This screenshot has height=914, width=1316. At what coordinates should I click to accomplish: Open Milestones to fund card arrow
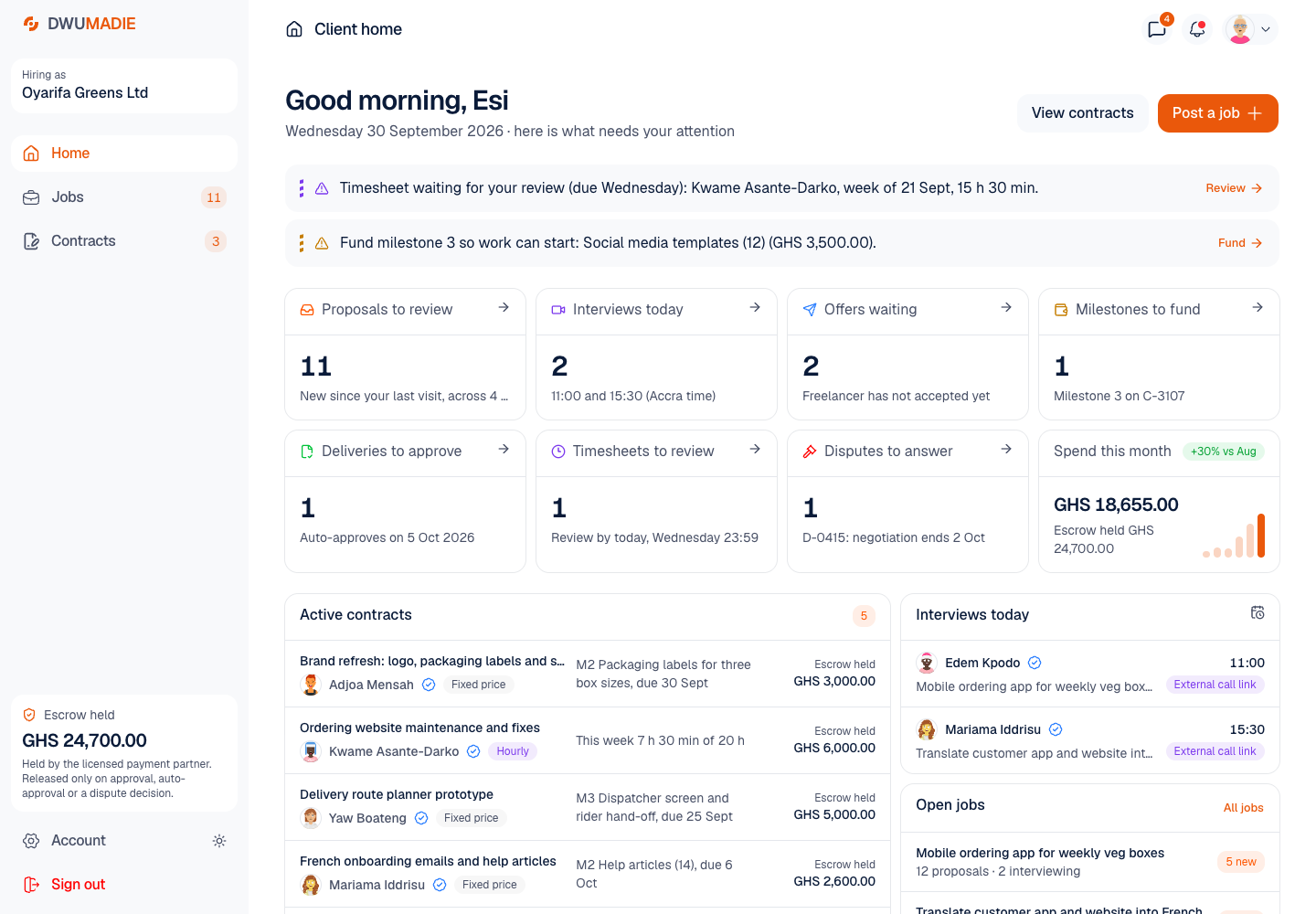[1258, 307]
